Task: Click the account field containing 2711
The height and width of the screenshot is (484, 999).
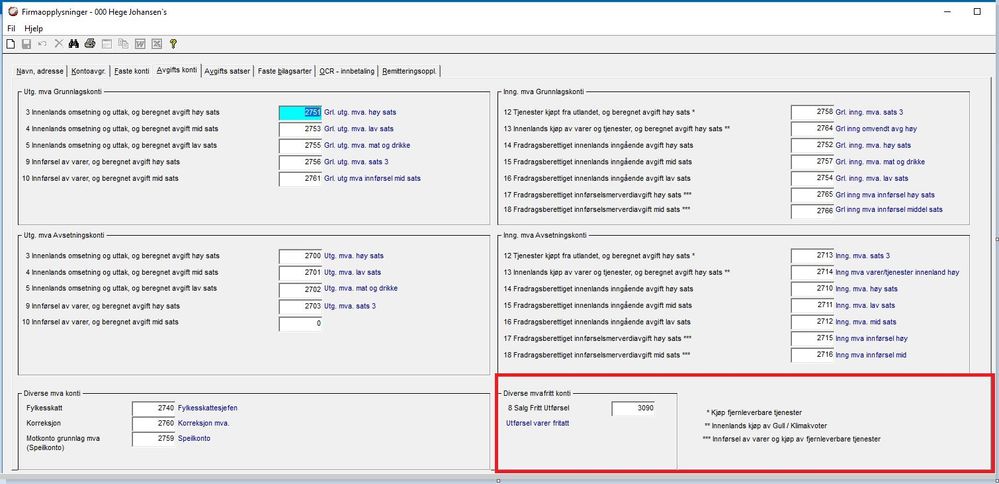Action: click(x=812, y=306)
